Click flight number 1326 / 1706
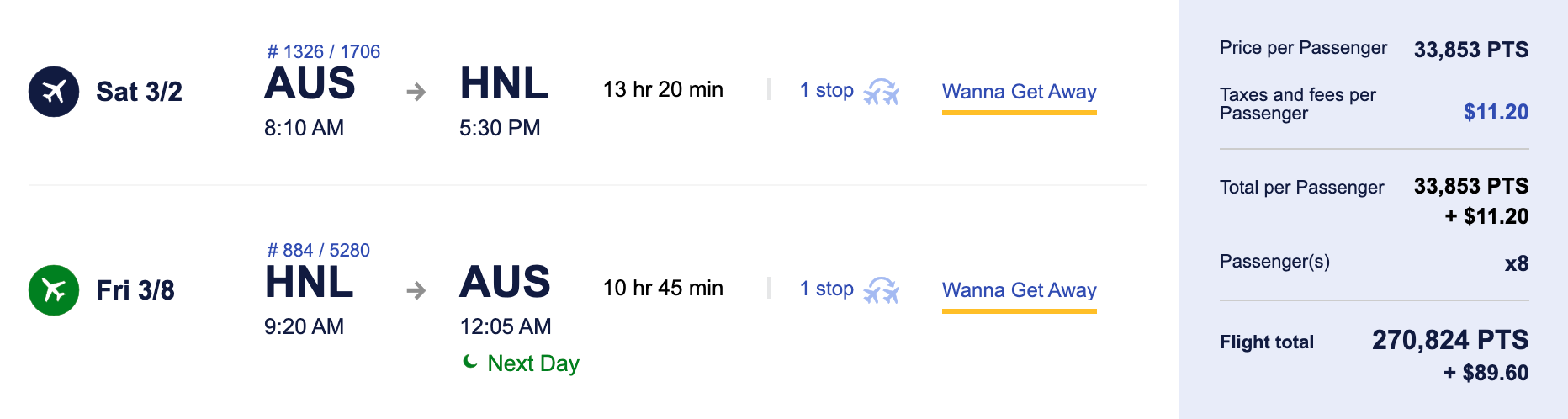This screenshot has height=419, width=1568. pos(324,52)
